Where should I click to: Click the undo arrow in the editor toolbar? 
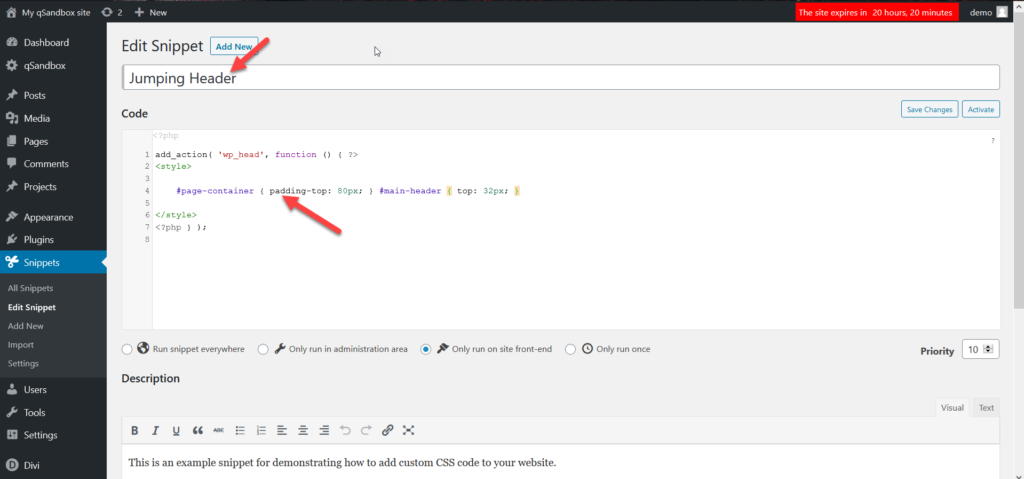(345, 430)
